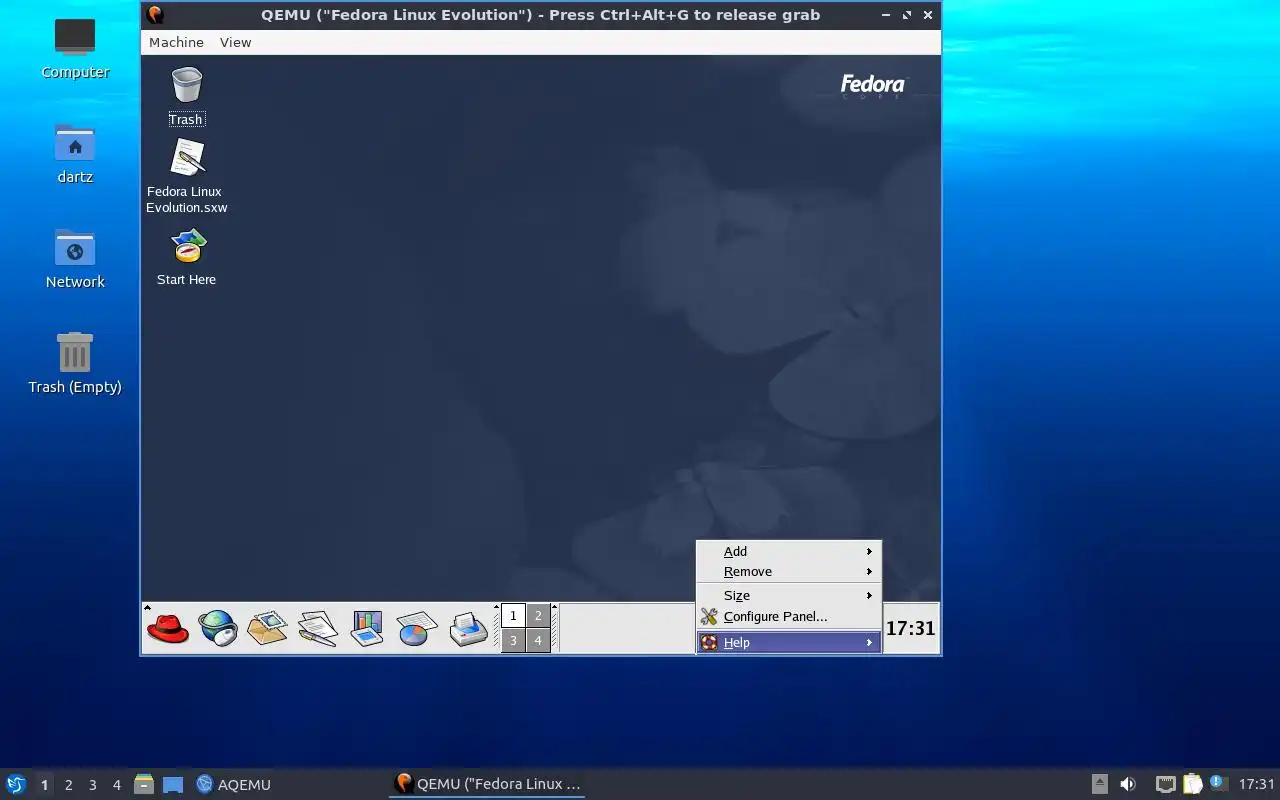Image resolution: width=1280 pixels, height=800 pixels.
Task: Launch the spreadsheet pie chart icon
Action: click(417, 628)
